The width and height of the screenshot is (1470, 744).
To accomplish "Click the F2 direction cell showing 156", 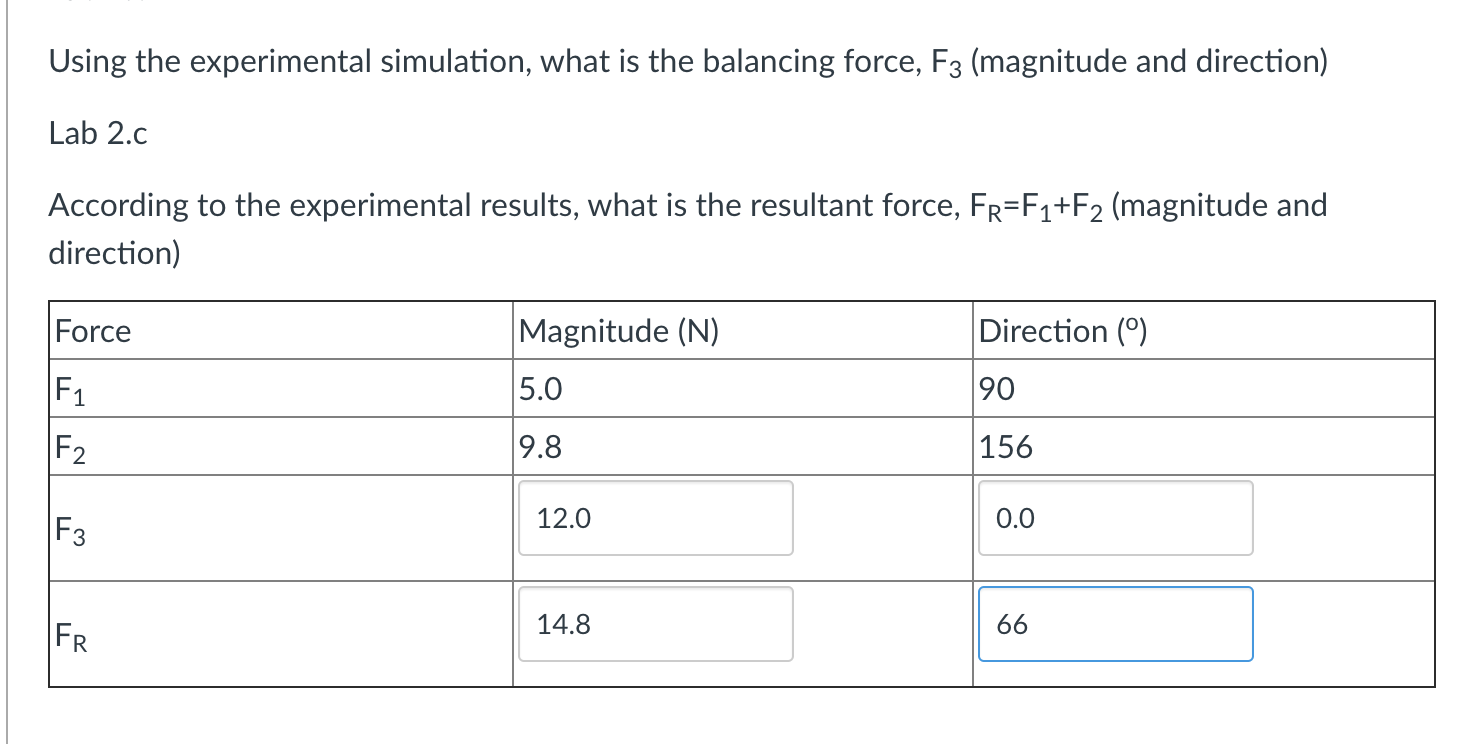I will (1009, 447).
